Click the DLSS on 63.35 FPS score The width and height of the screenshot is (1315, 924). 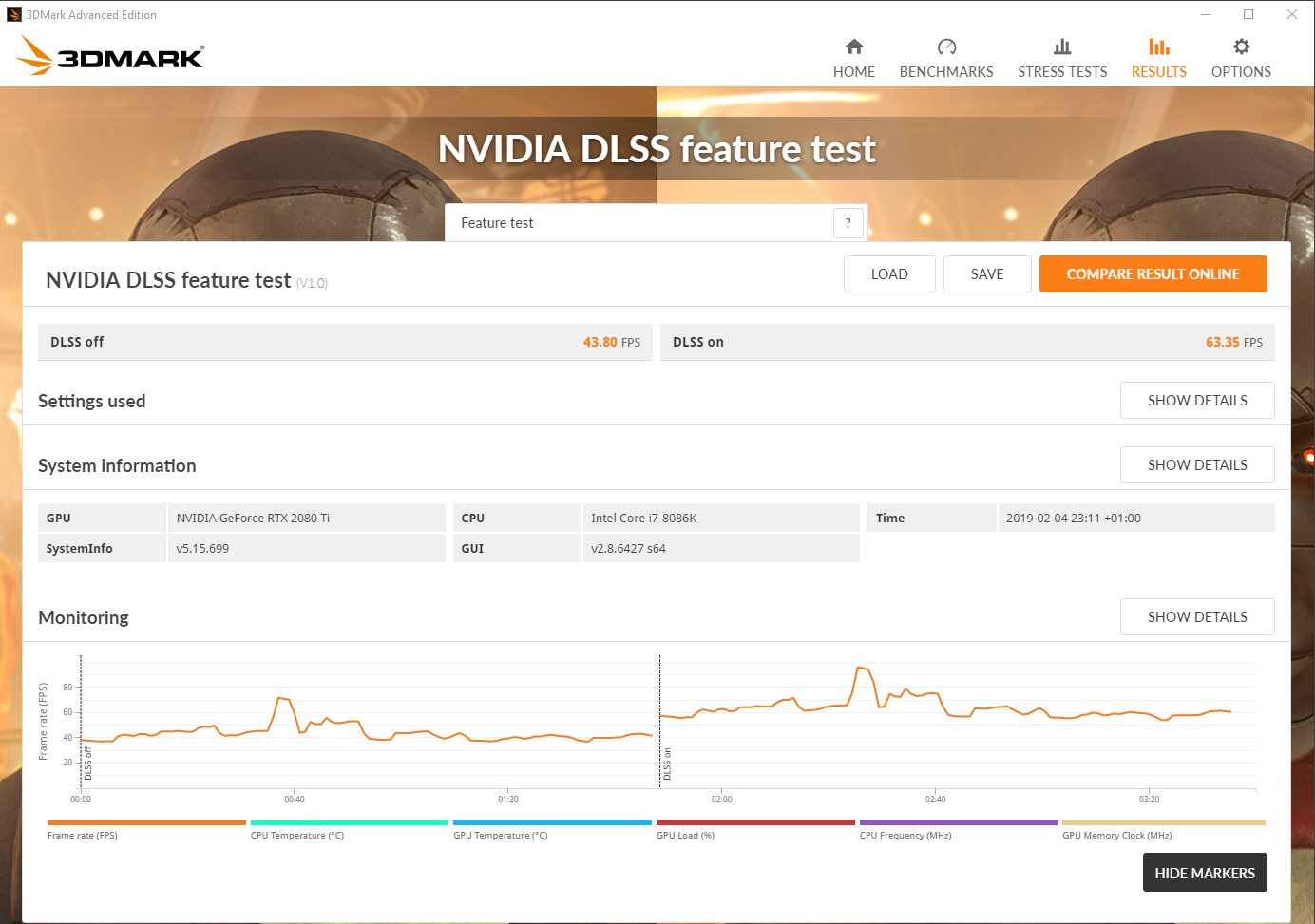(1234, 343)
